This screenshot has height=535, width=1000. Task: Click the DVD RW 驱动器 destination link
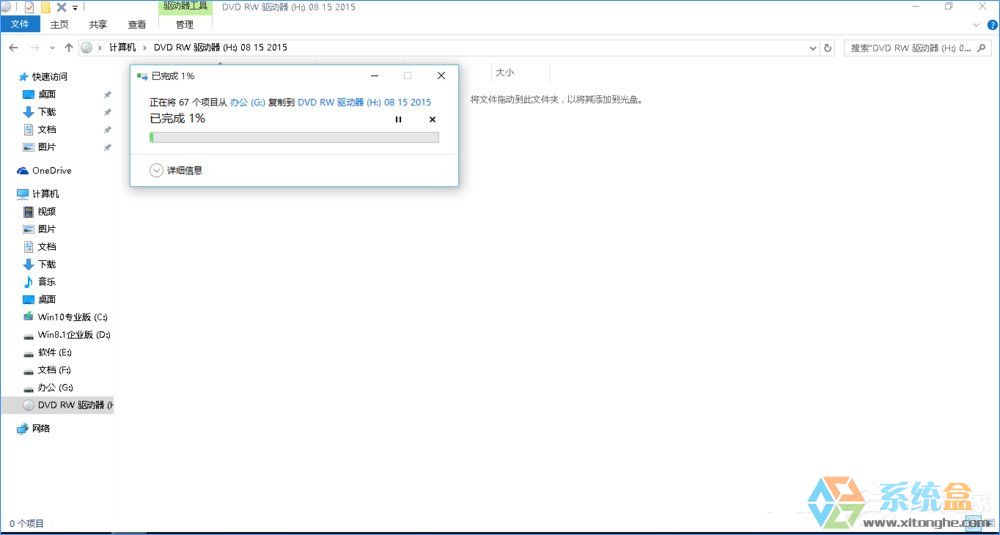tap(364, 102)
